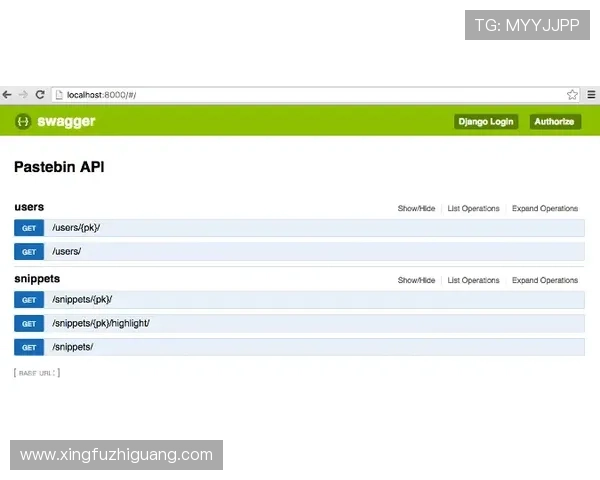This screenshot has width=600, height=480.
Task: Bookmark the page with the star icon
Action: 572,95
